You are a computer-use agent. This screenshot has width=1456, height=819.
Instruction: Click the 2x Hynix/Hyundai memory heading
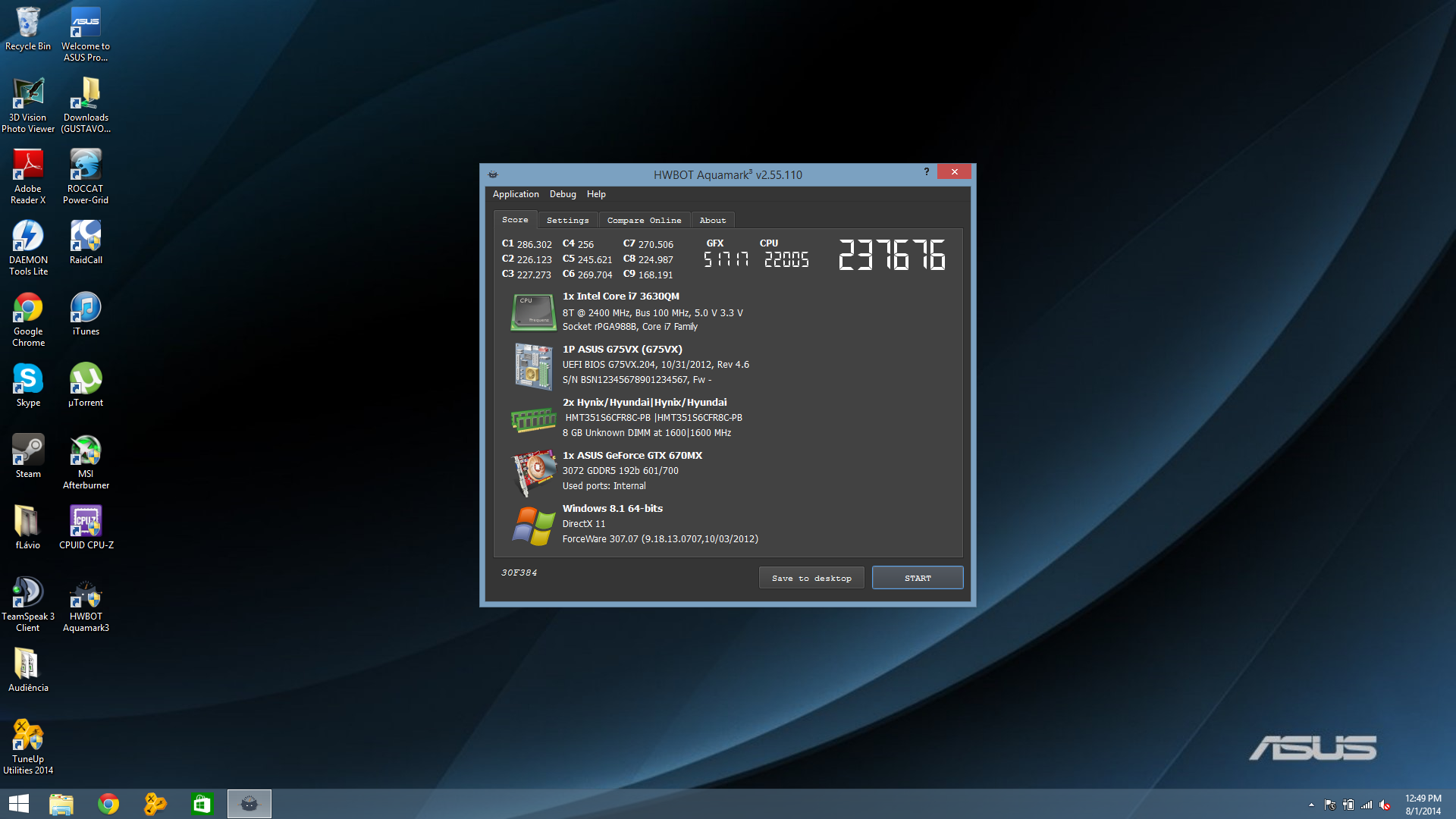645,403
